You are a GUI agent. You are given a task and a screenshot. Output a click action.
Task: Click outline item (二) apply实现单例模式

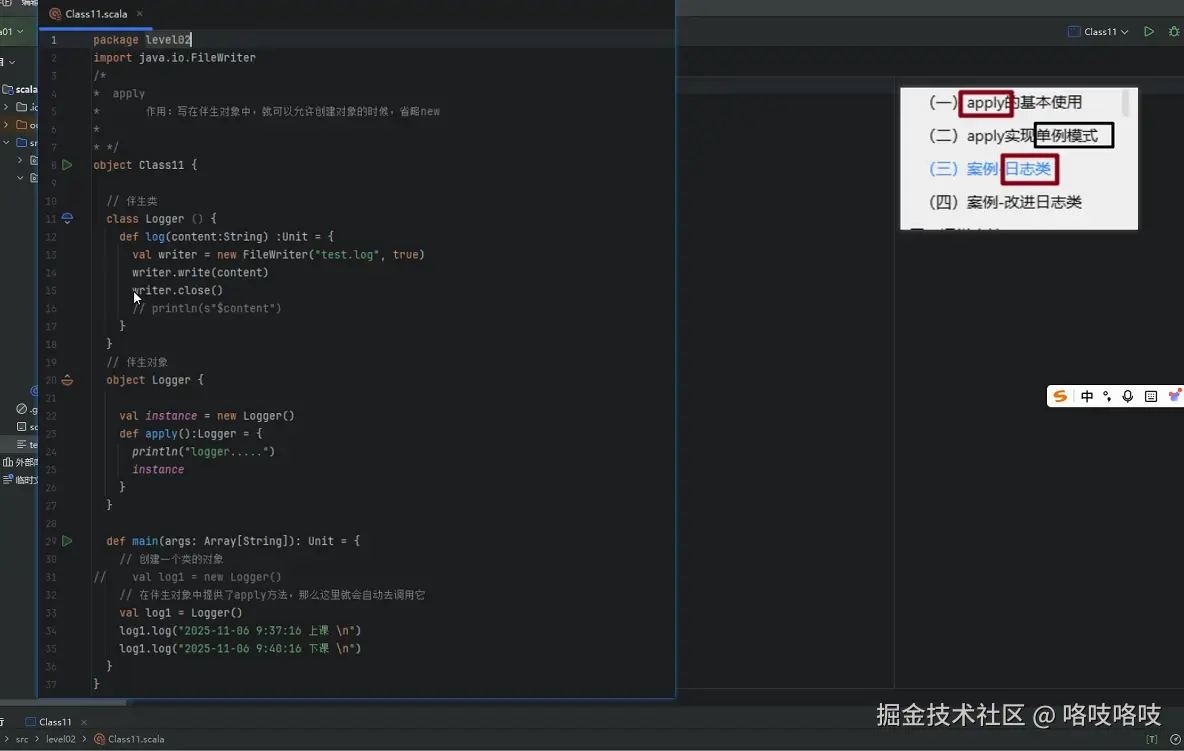1013,136
